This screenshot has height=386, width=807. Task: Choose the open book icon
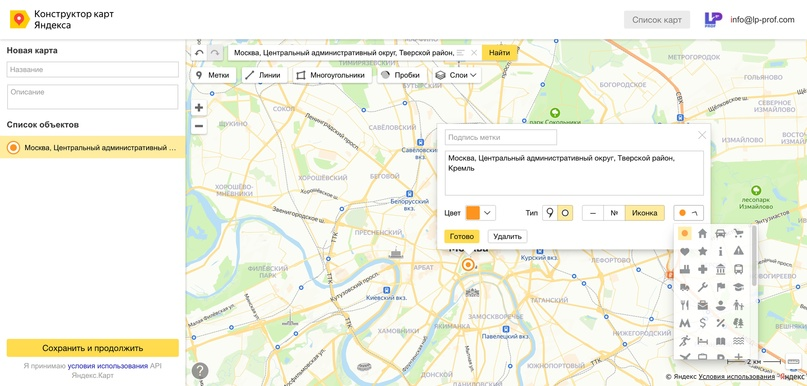click(721, 341)
